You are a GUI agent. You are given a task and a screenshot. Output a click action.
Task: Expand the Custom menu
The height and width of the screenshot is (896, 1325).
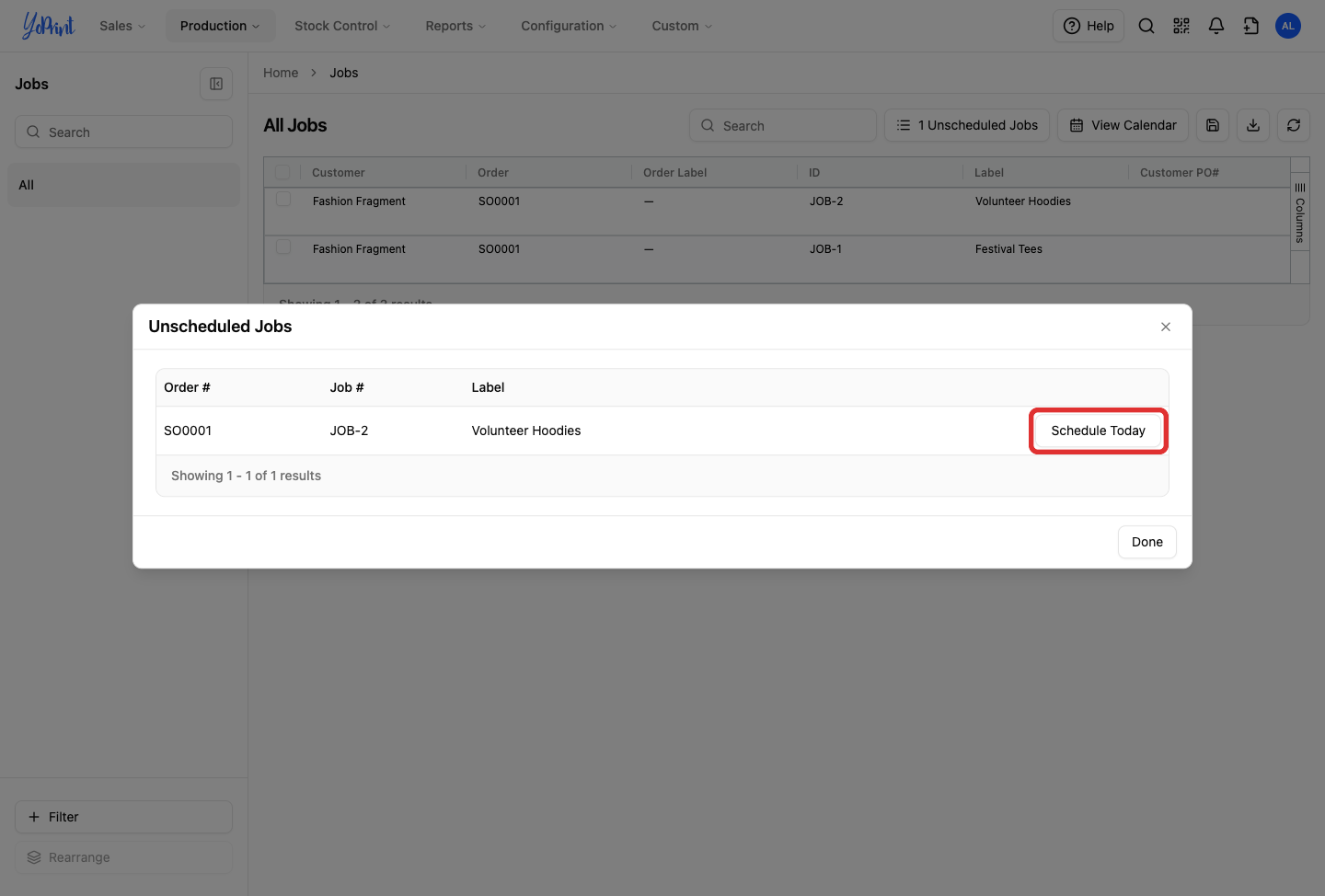click(x=682, y=26)
